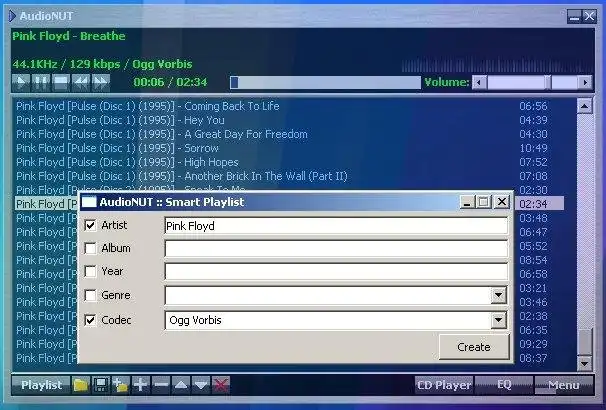
Task: Click the track duration 10:49
Action: tap(533, 148)
